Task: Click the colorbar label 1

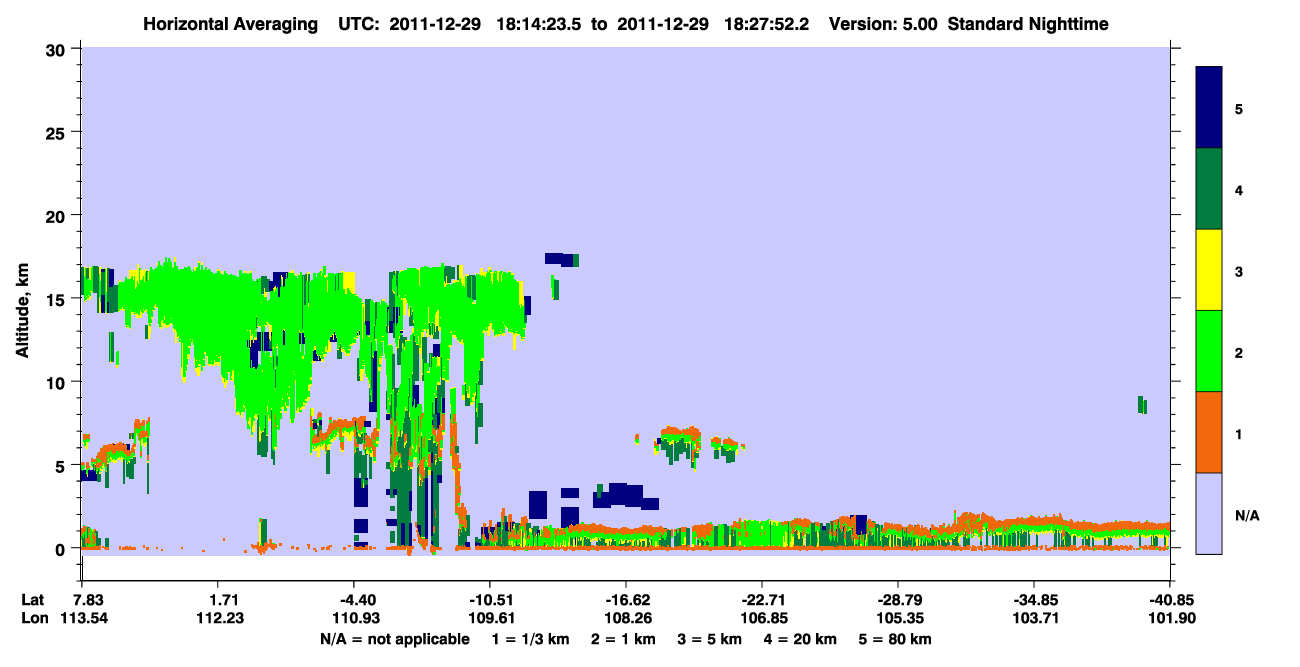Action: (1239, 433)
